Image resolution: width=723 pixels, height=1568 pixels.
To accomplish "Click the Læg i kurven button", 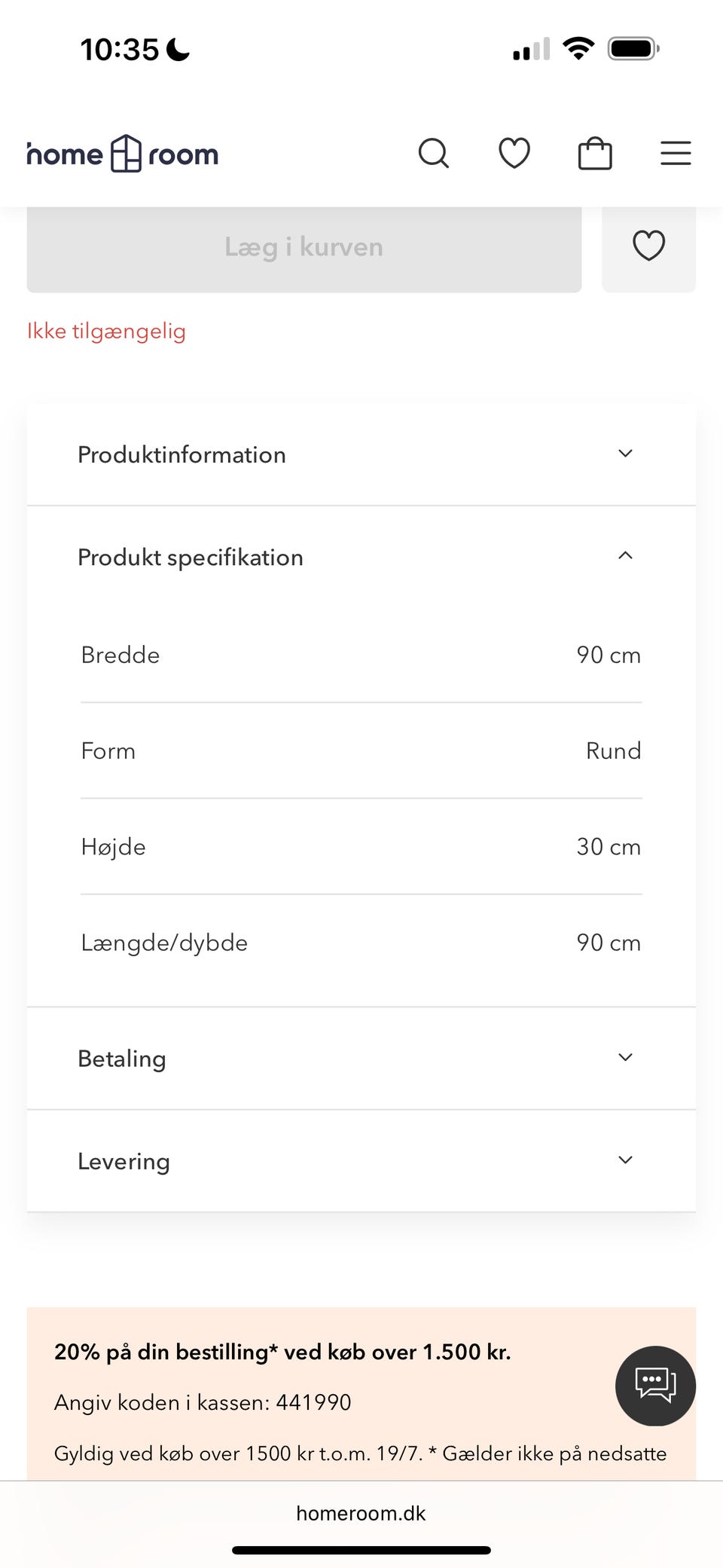I will tap(304, 246).
